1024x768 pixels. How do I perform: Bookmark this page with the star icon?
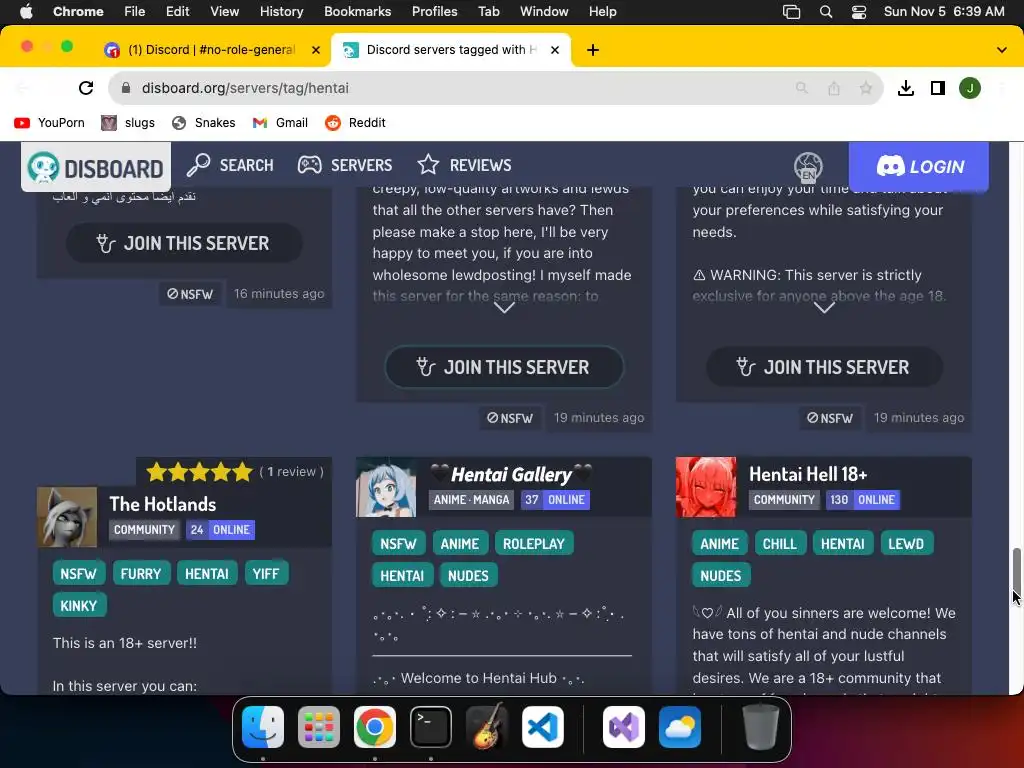[865, 88]
